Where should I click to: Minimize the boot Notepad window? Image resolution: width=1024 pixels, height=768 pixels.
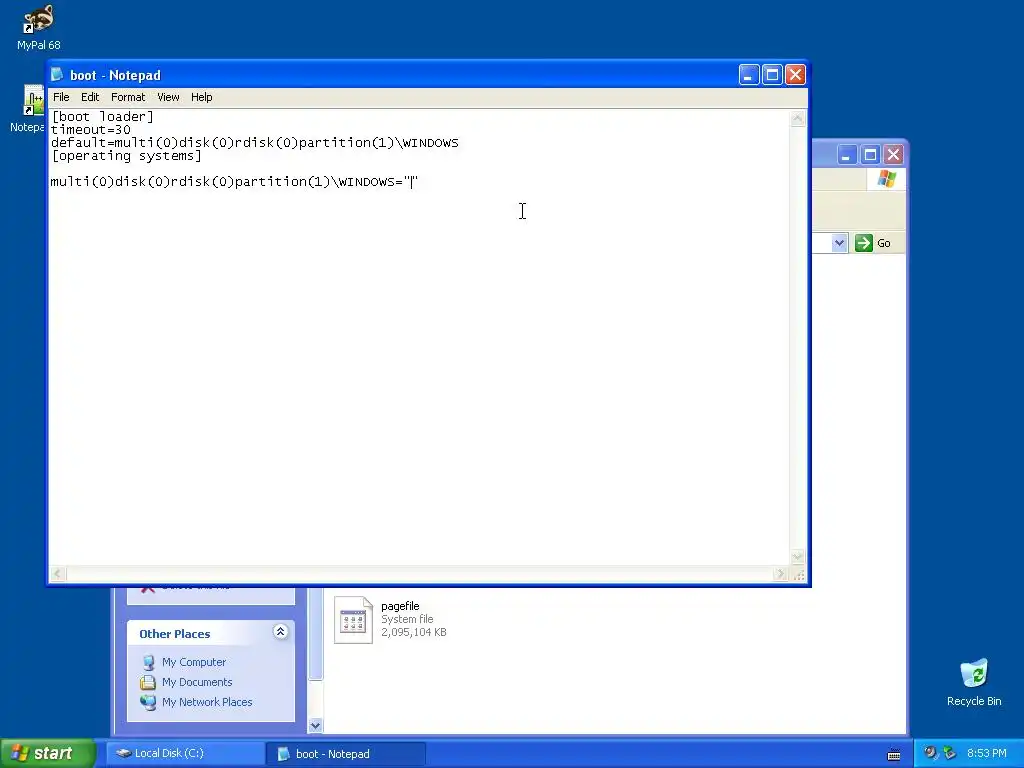click(x=749, y=75)
